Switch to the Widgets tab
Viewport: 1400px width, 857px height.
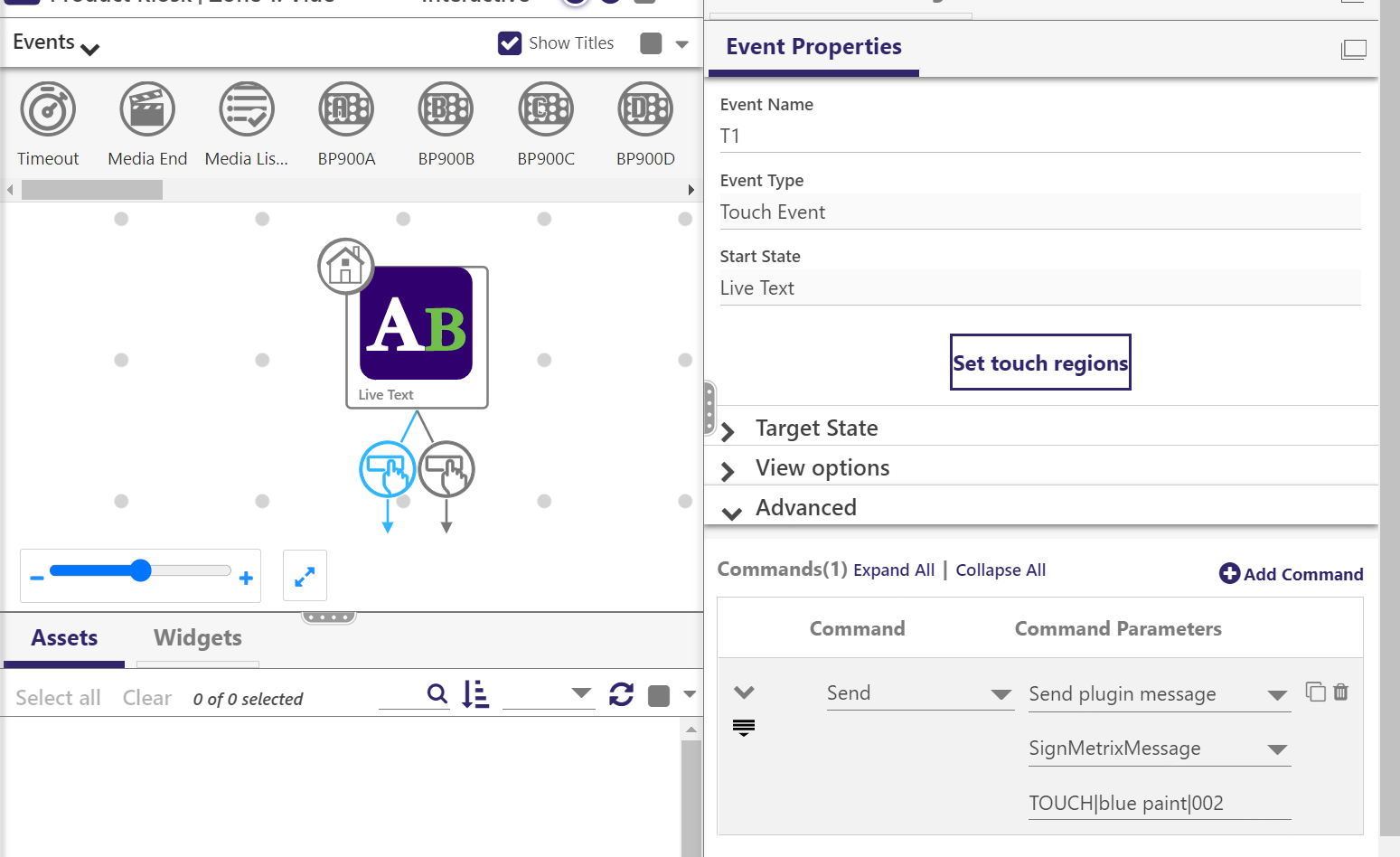click(198, 638)
